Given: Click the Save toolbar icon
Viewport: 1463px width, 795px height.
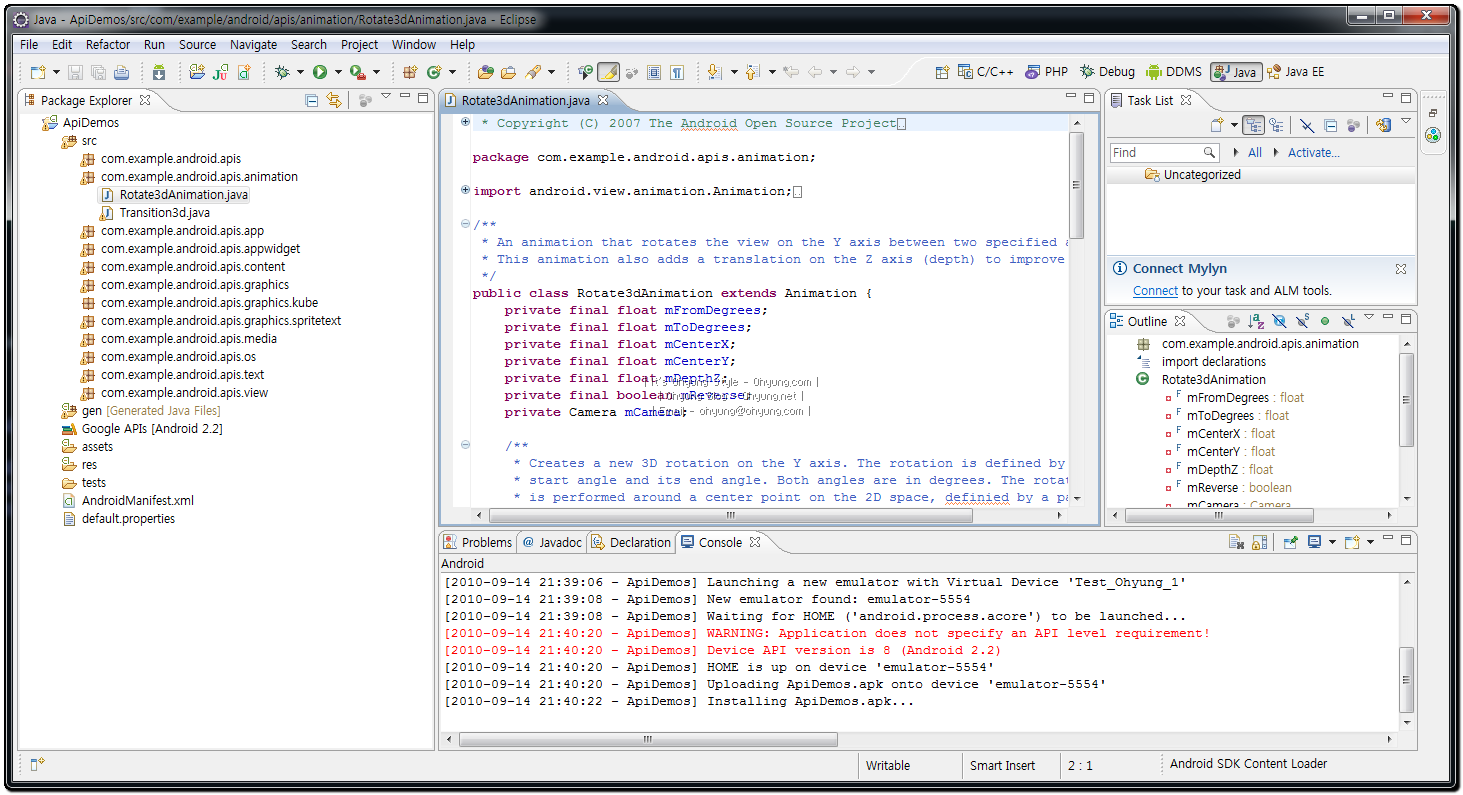Looking at the screenshot, I should click(75, 72).
